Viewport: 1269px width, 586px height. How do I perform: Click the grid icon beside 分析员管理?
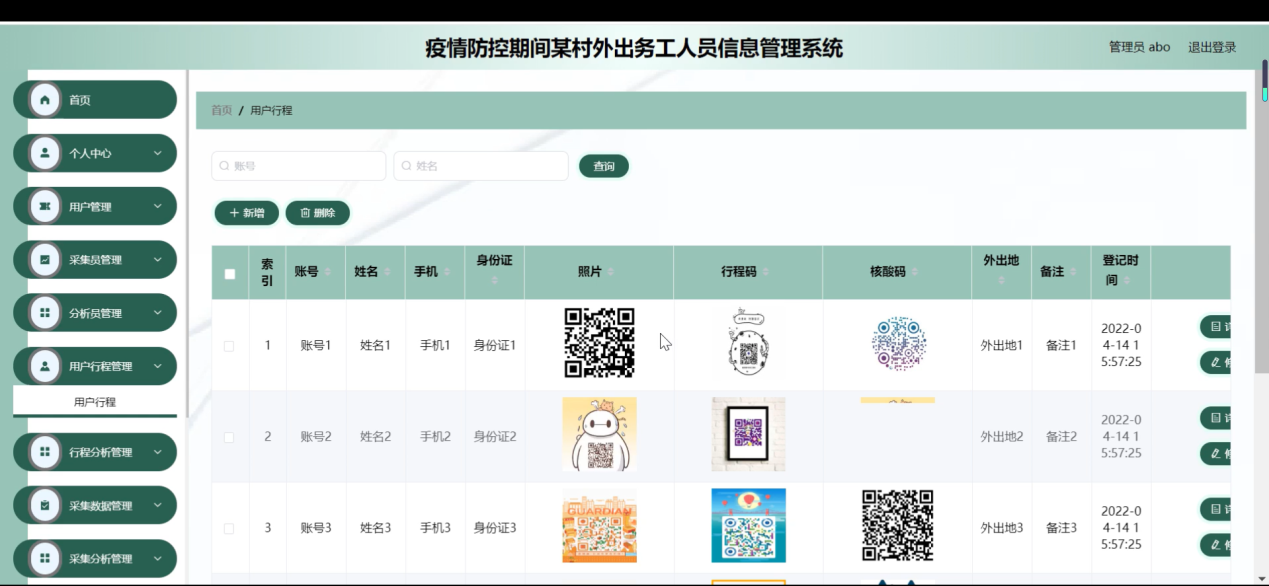pos(45,313)
